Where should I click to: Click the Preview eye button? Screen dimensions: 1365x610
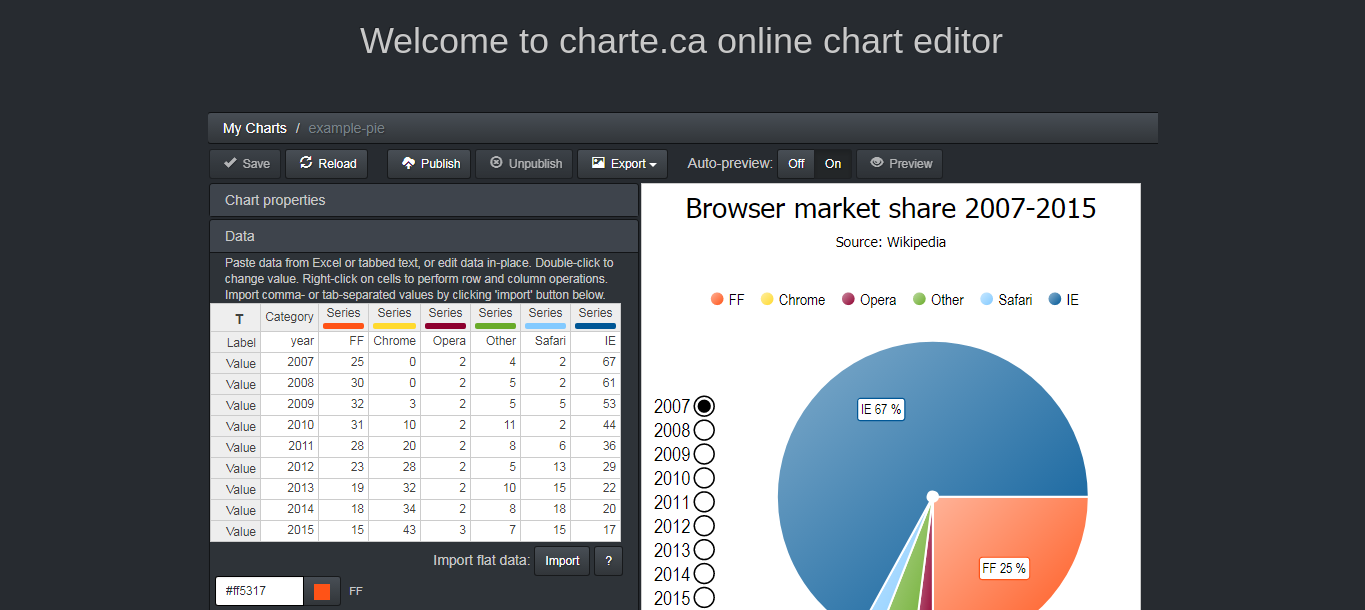click(899, 164)
